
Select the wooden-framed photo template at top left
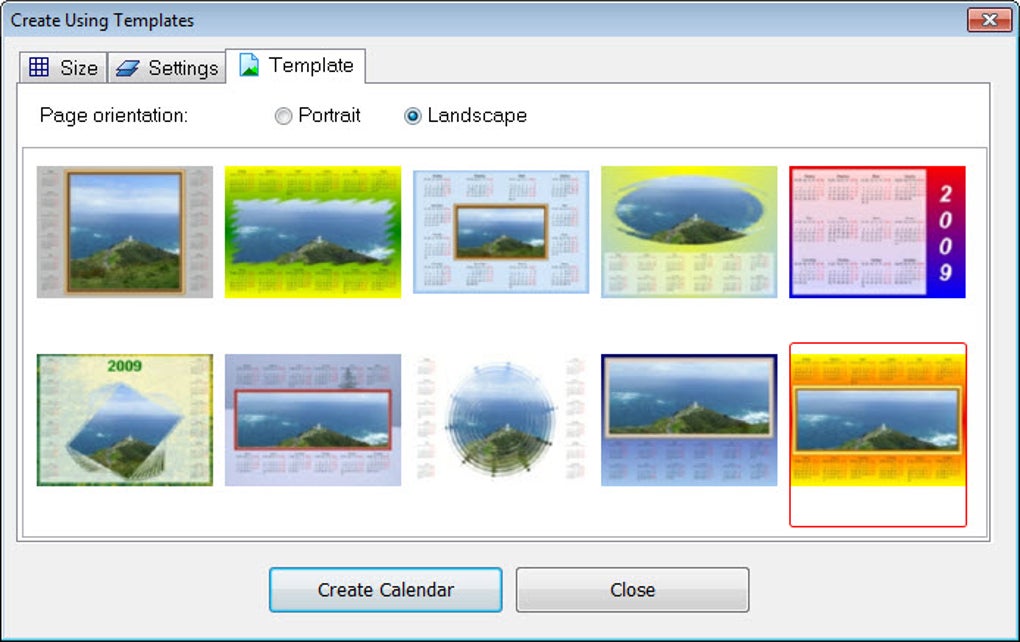pyautogui.click(x=124, y=231)
